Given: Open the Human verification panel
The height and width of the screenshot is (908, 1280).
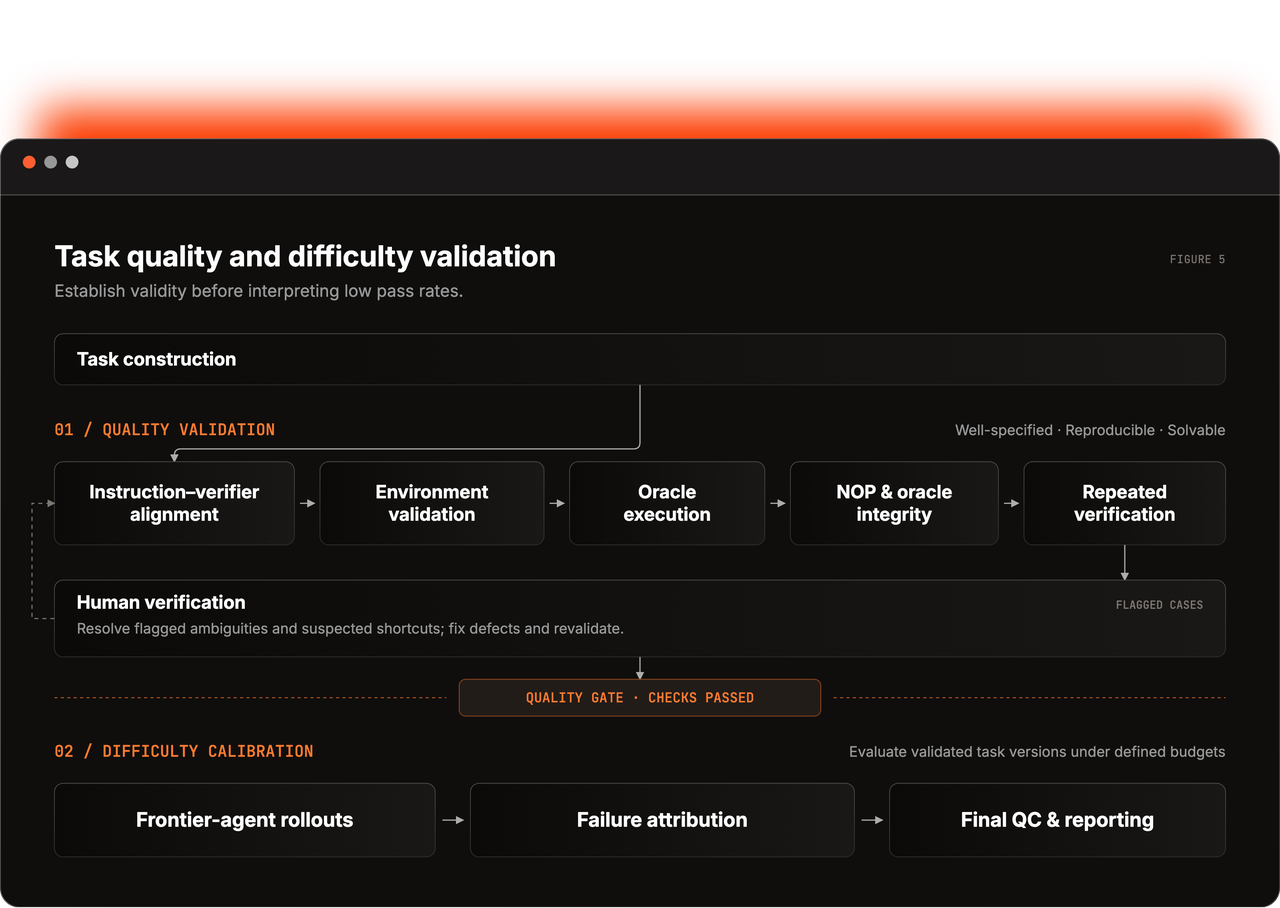Looking at the screenshot, I should 640,618.
